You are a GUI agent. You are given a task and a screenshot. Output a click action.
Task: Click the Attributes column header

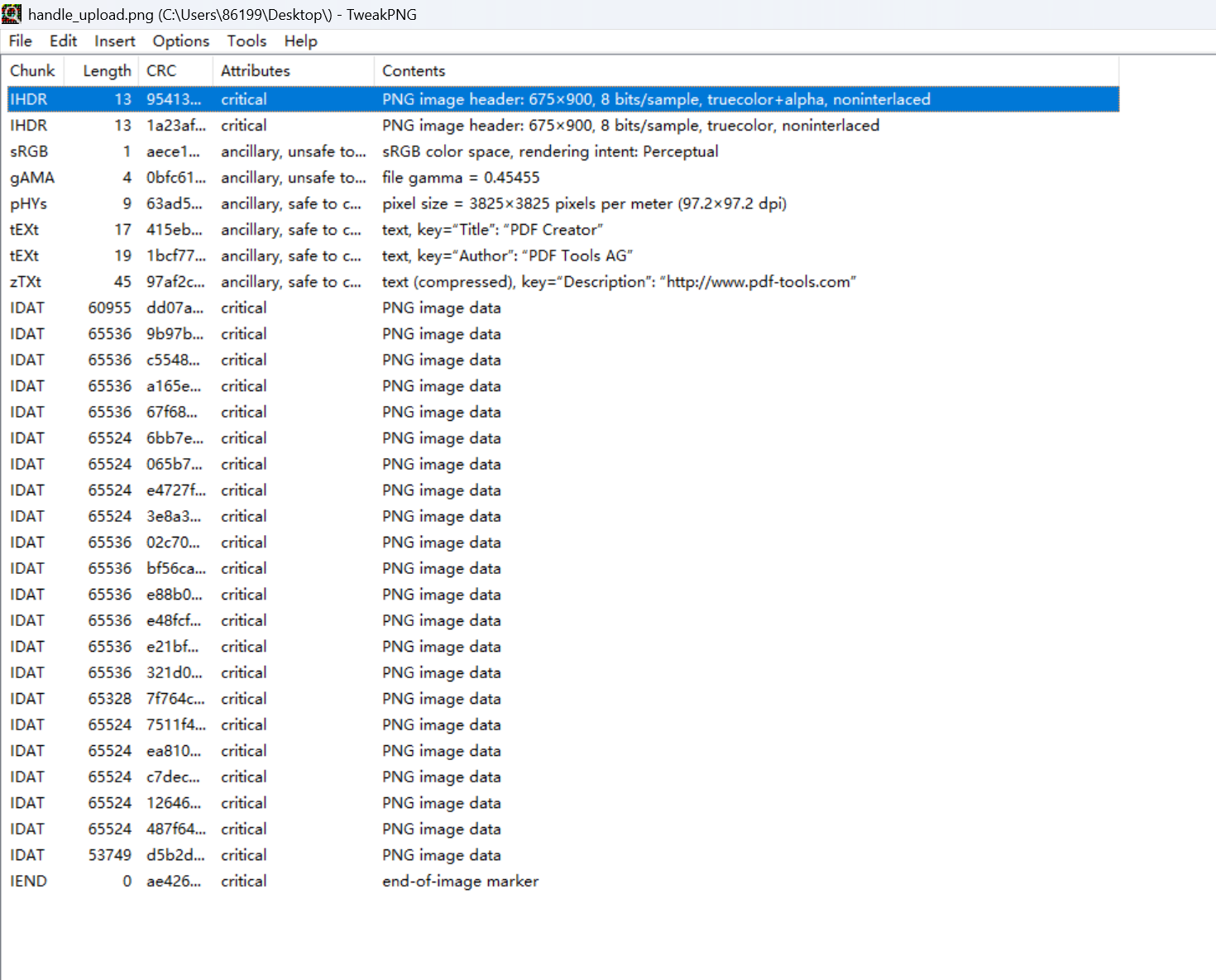tap(256, 71)
